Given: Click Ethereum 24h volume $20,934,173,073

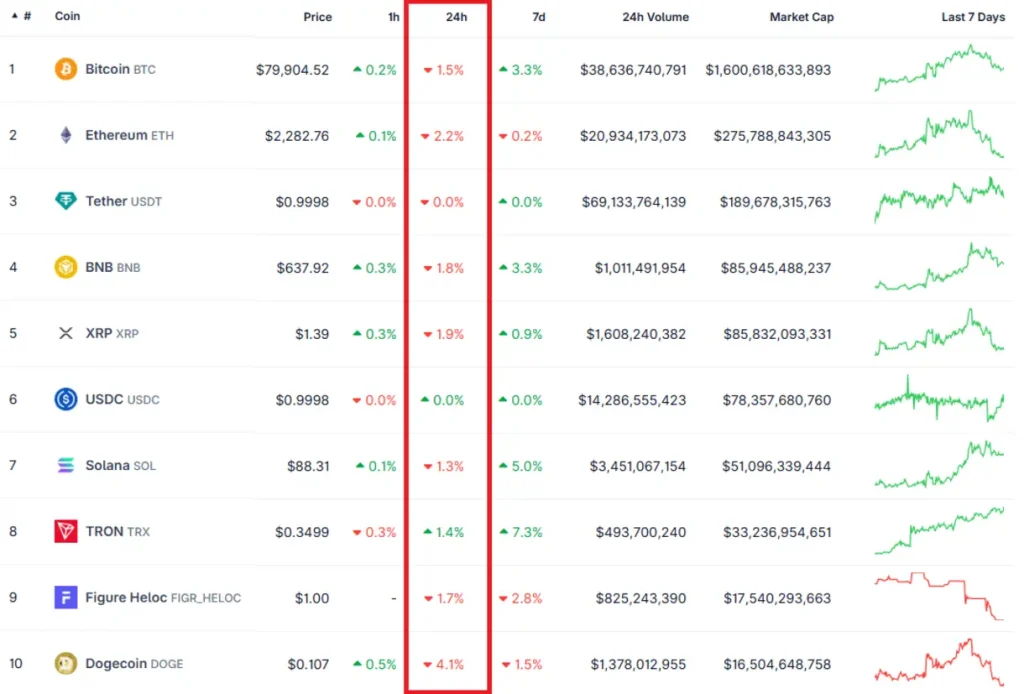Looking at the screenshot, I should [633, 136].
